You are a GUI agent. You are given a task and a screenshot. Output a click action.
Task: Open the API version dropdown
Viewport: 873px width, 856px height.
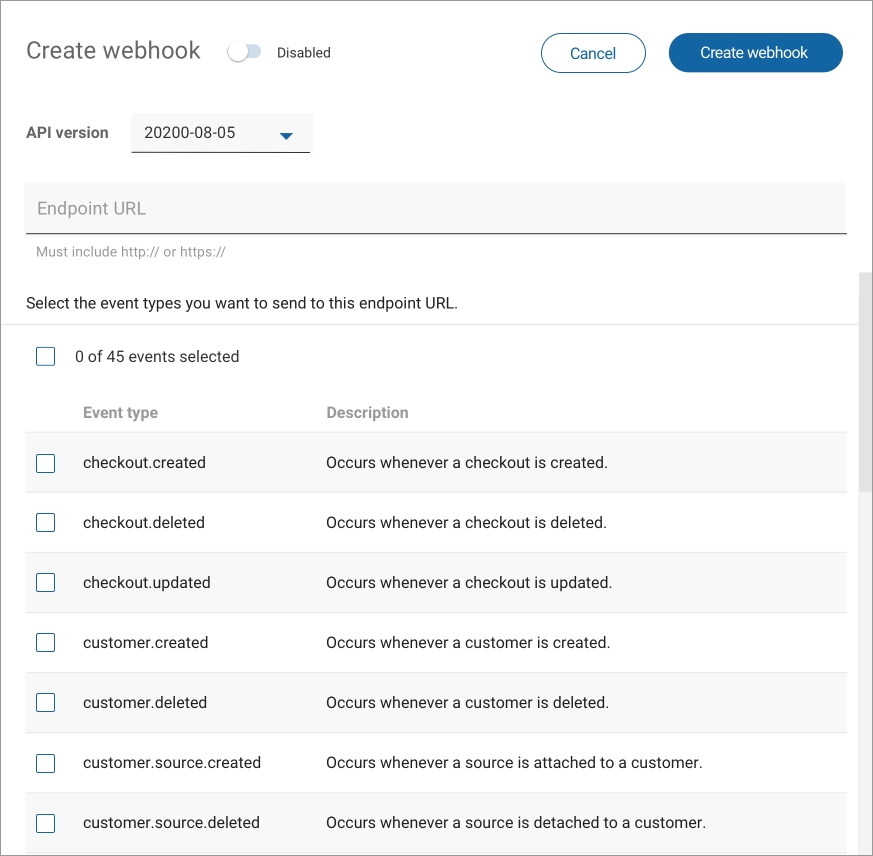(x=220, y=133)
